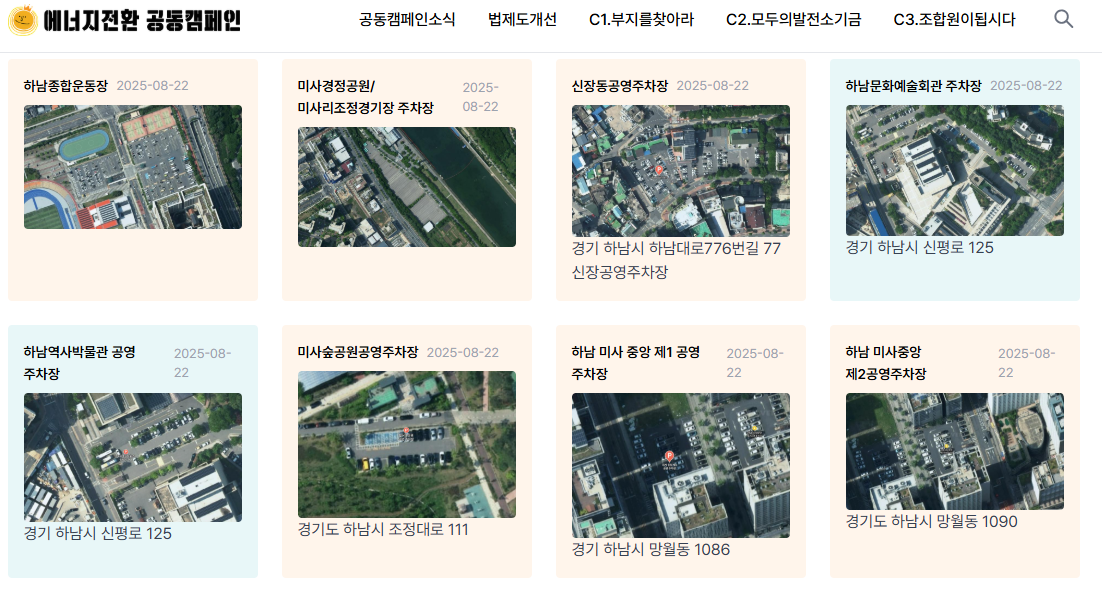
Task: Open the 에너지전환 공동캠페인 site title
Action: (143, 20)
